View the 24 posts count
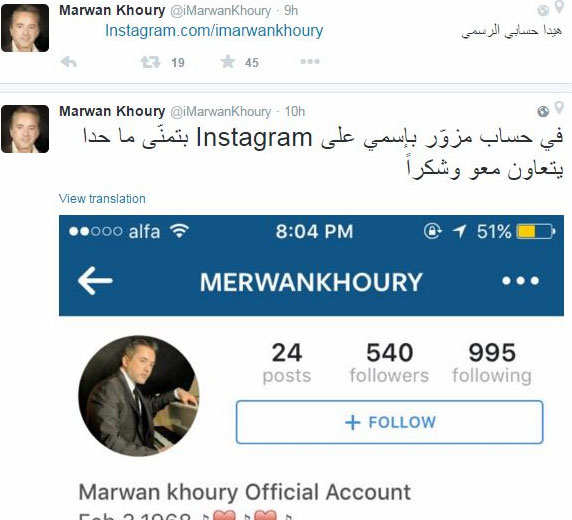572x520 pixels. click(287, 362)
